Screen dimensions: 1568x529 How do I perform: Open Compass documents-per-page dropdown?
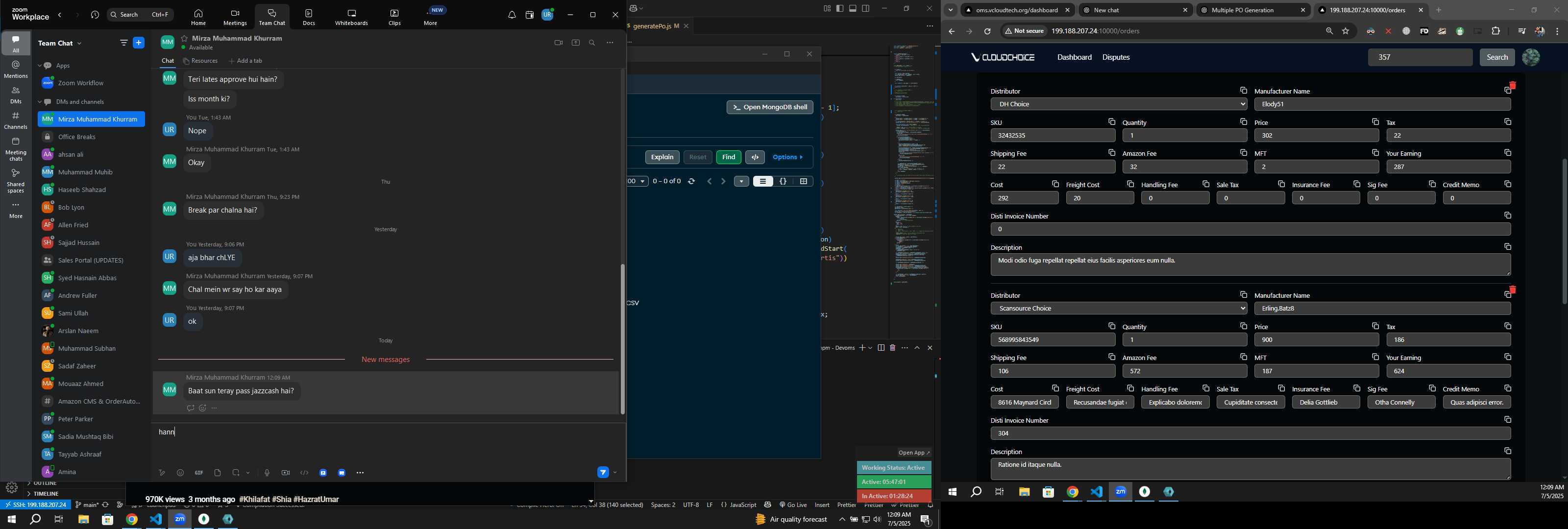638,181
